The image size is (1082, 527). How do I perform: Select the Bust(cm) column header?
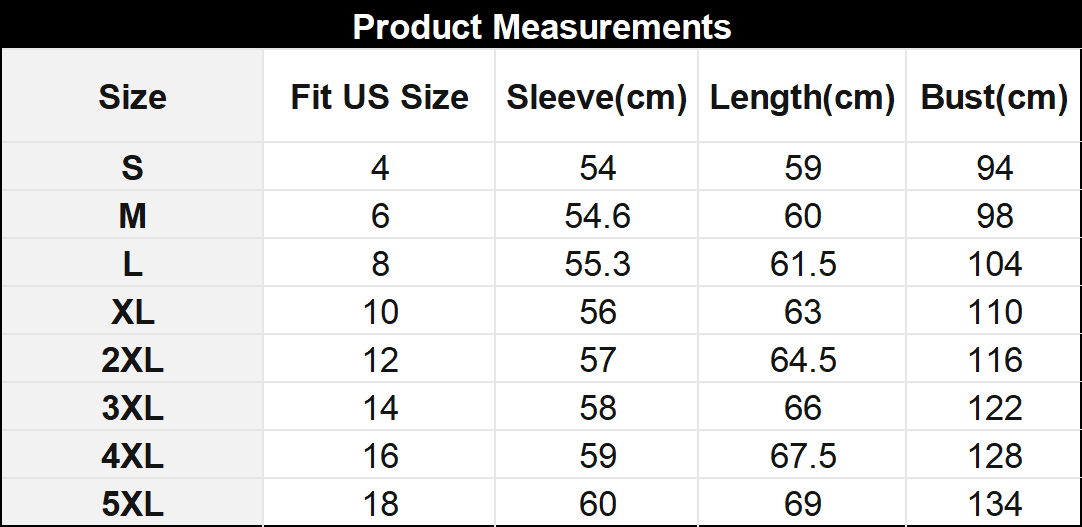[994, 97]
